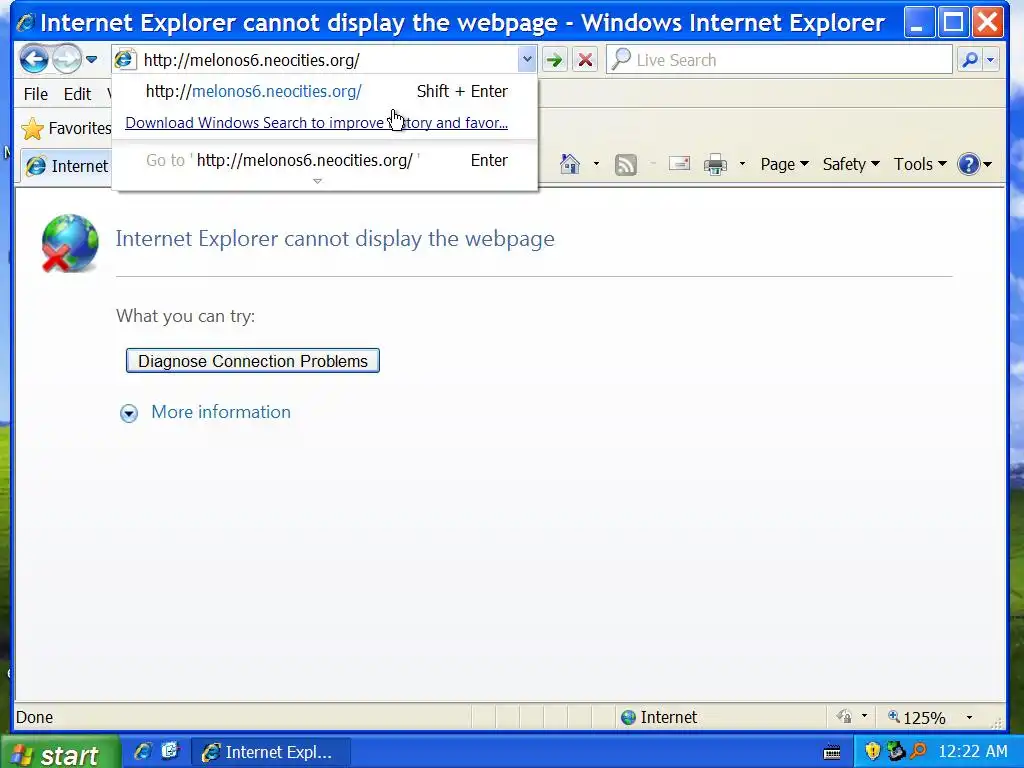This screenshot has height=768, width=1024.
Task: Click the error globe icon
Action: point(70,242)
